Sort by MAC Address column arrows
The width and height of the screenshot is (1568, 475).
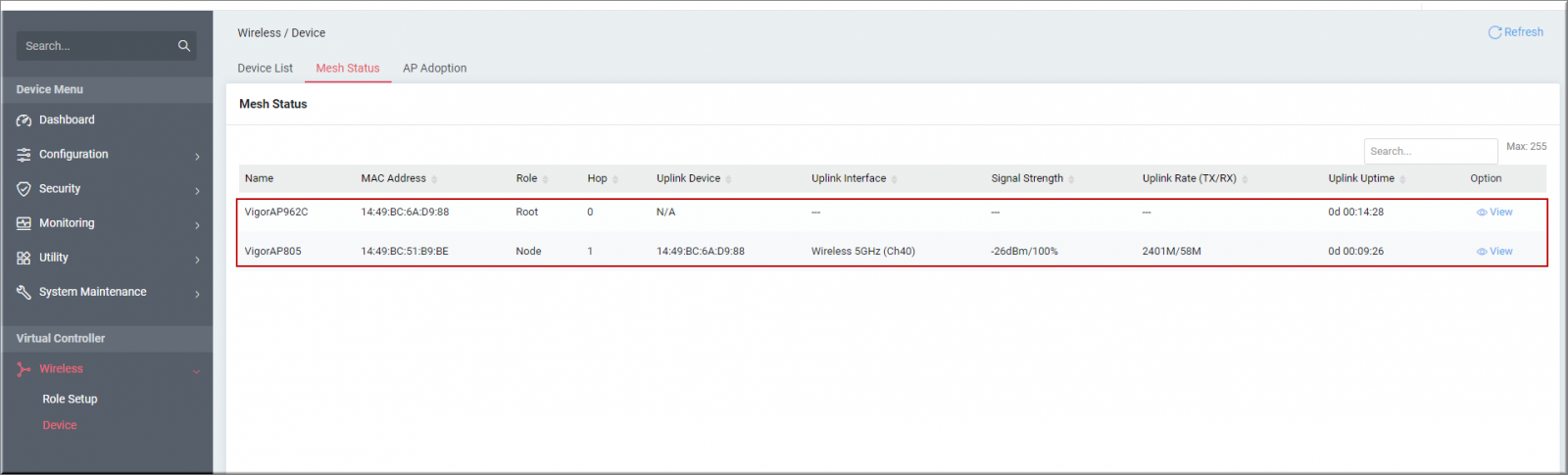(x=434, y=179)
